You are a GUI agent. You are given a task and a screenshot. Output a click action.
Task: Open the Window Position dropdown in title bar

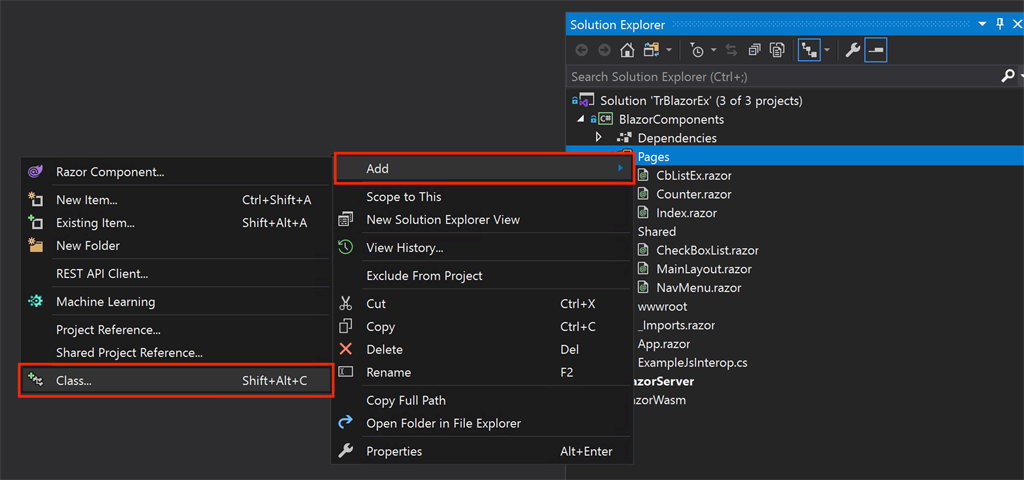tap(982, 25)
